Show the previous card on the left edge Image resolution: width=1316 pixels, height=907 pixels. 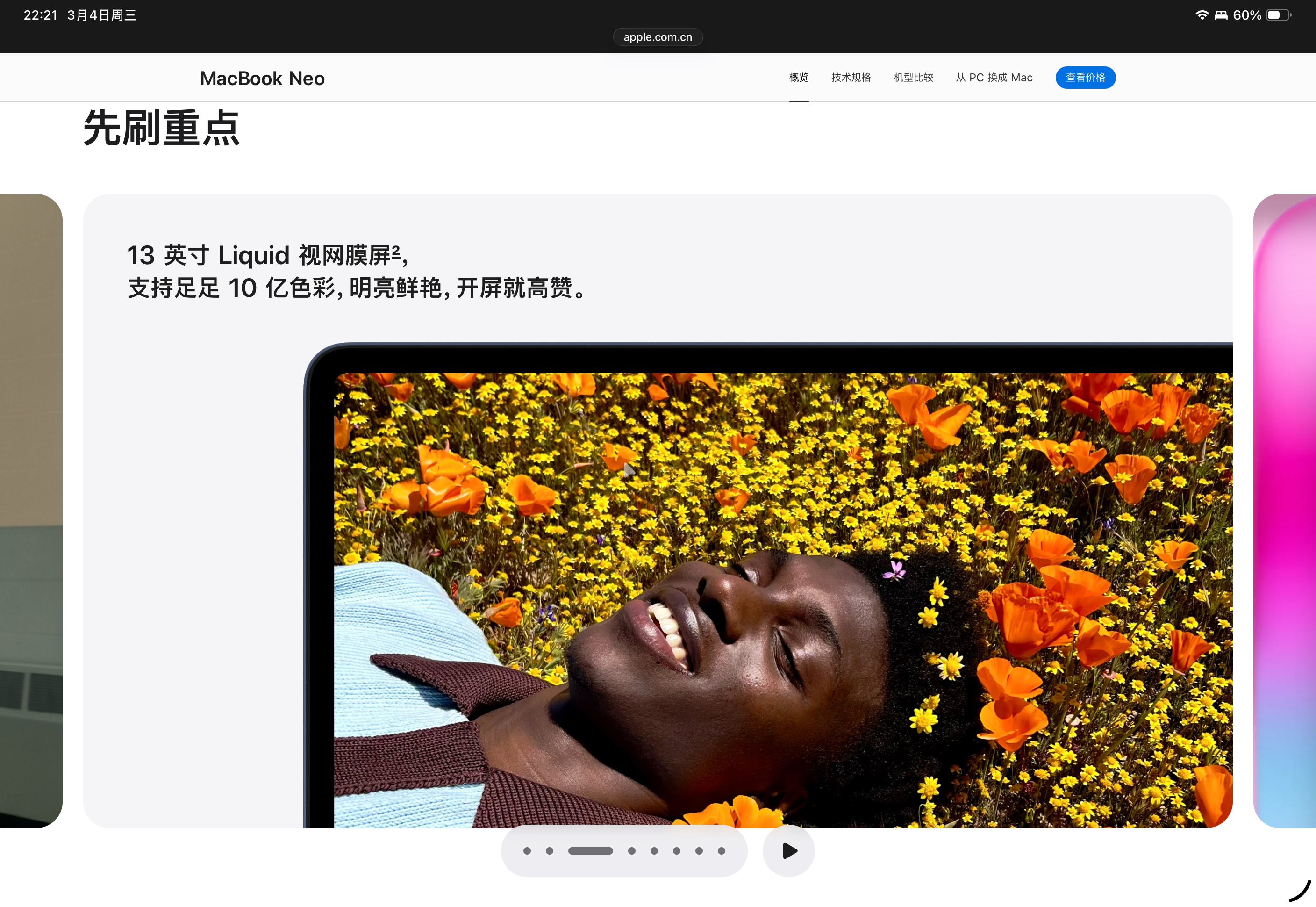point(31,511)
